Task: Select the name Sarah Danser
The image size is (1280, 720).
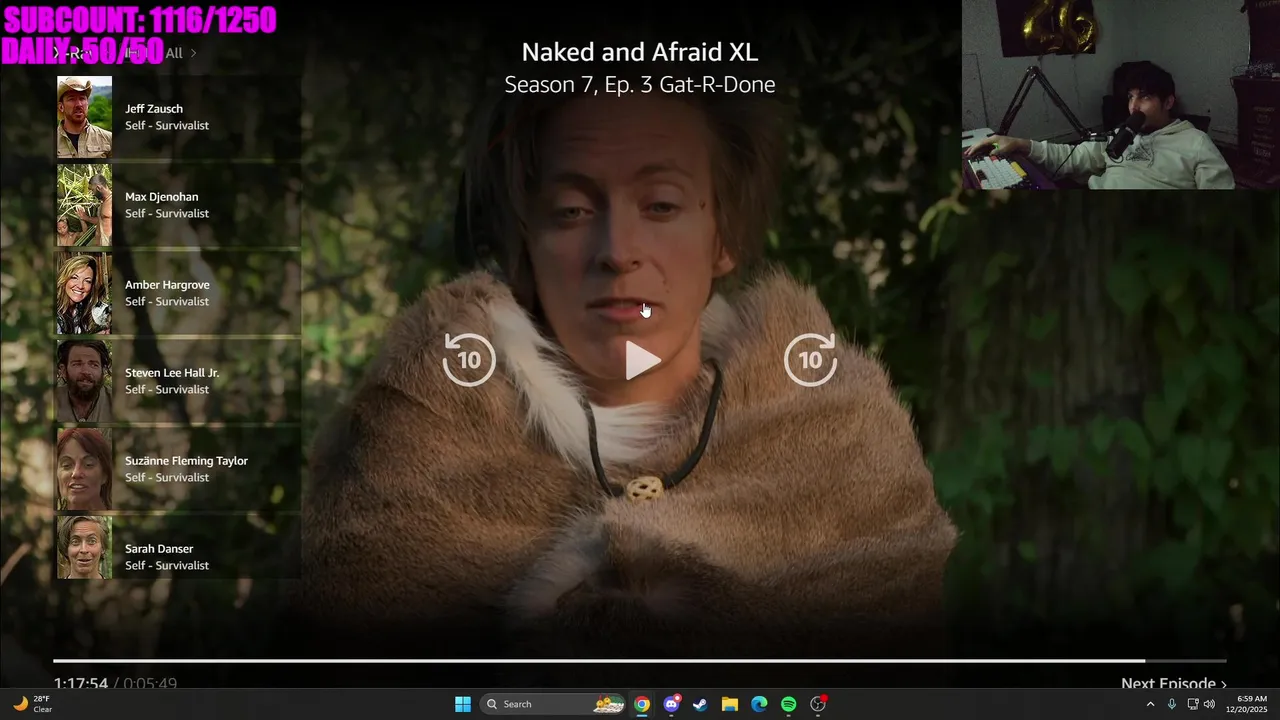Action: [159, 548]
